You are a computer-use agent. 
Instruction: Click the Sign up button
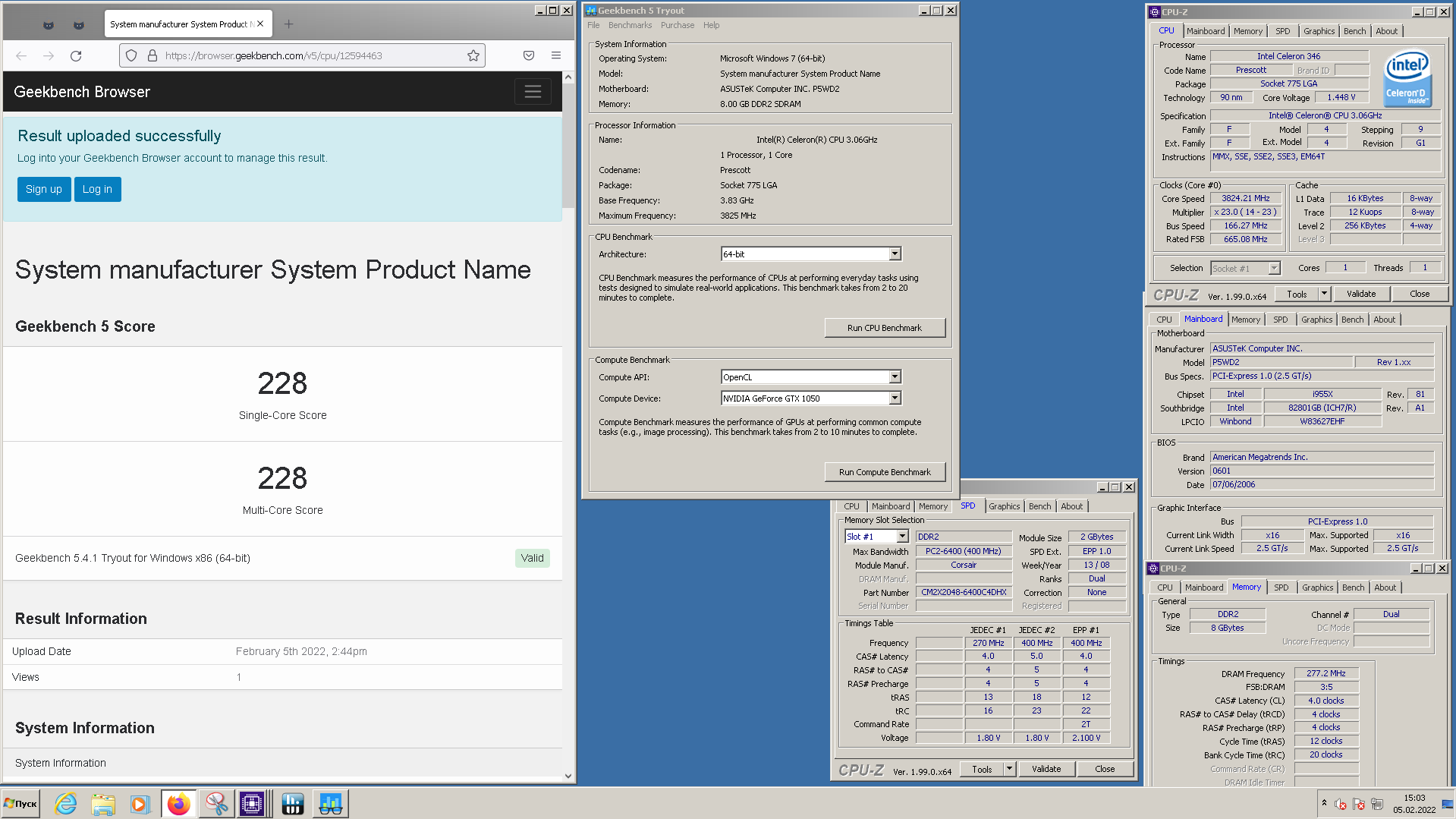[44, 189]
